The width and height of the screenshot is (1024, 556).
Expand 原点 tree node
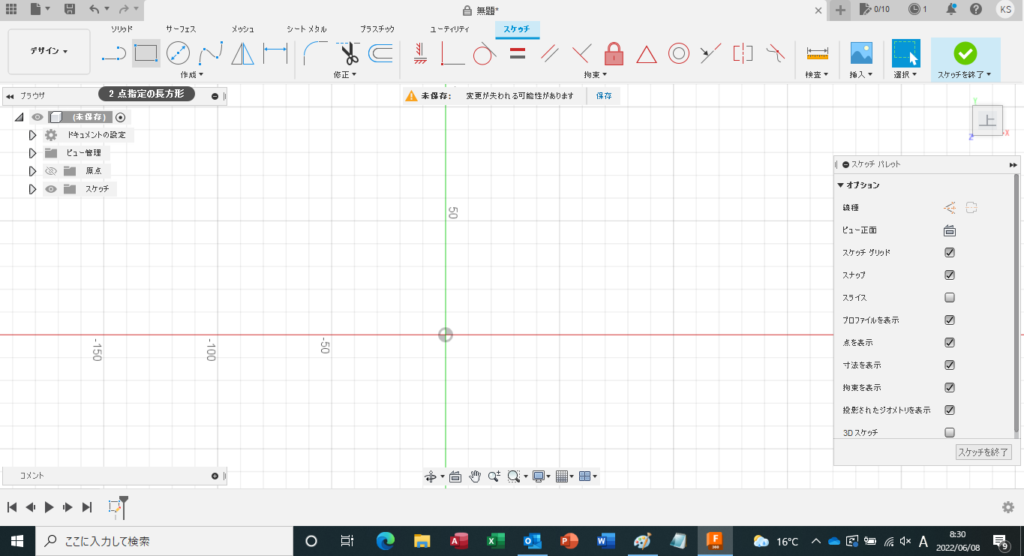[32, 171]
